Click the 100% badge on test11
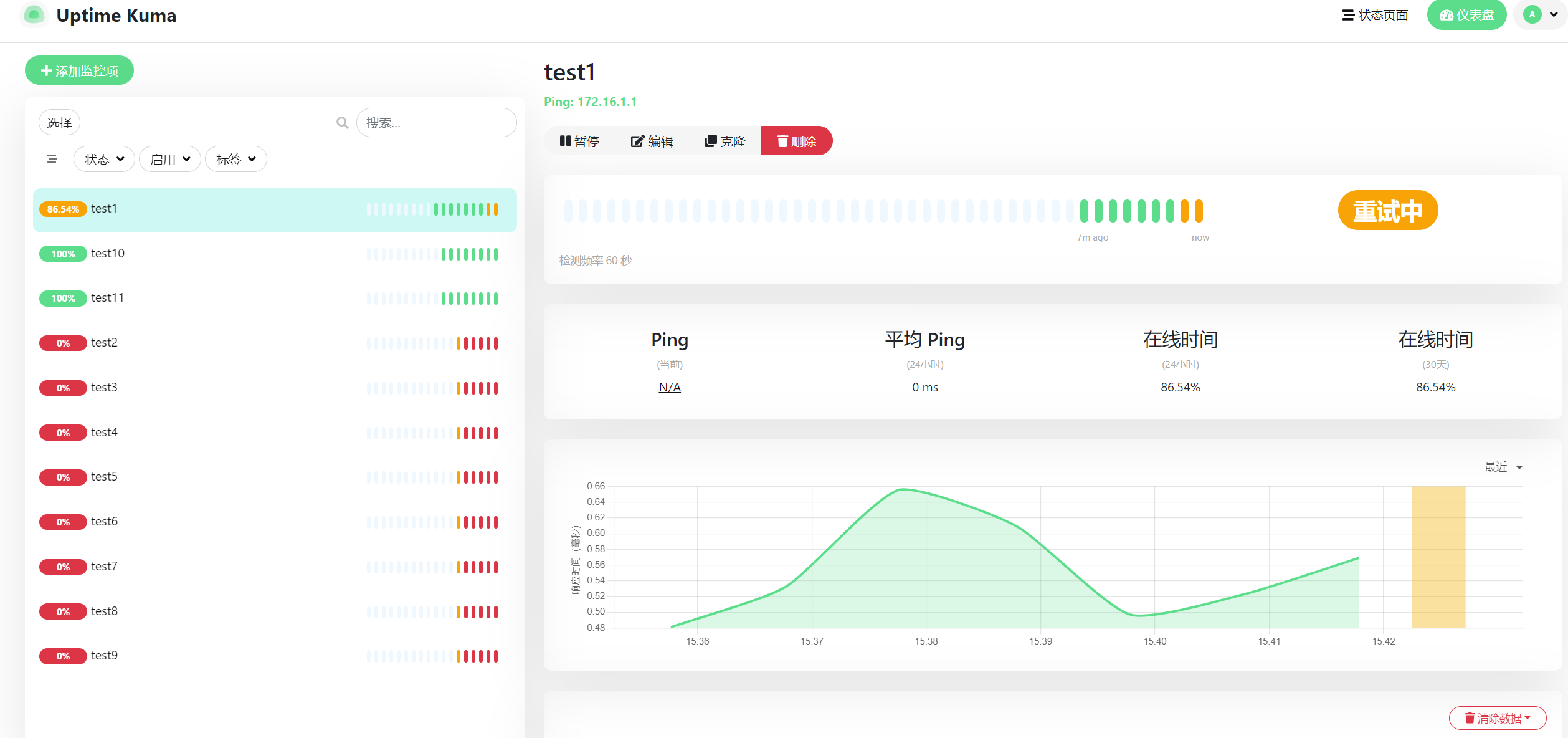 [63, 299]
